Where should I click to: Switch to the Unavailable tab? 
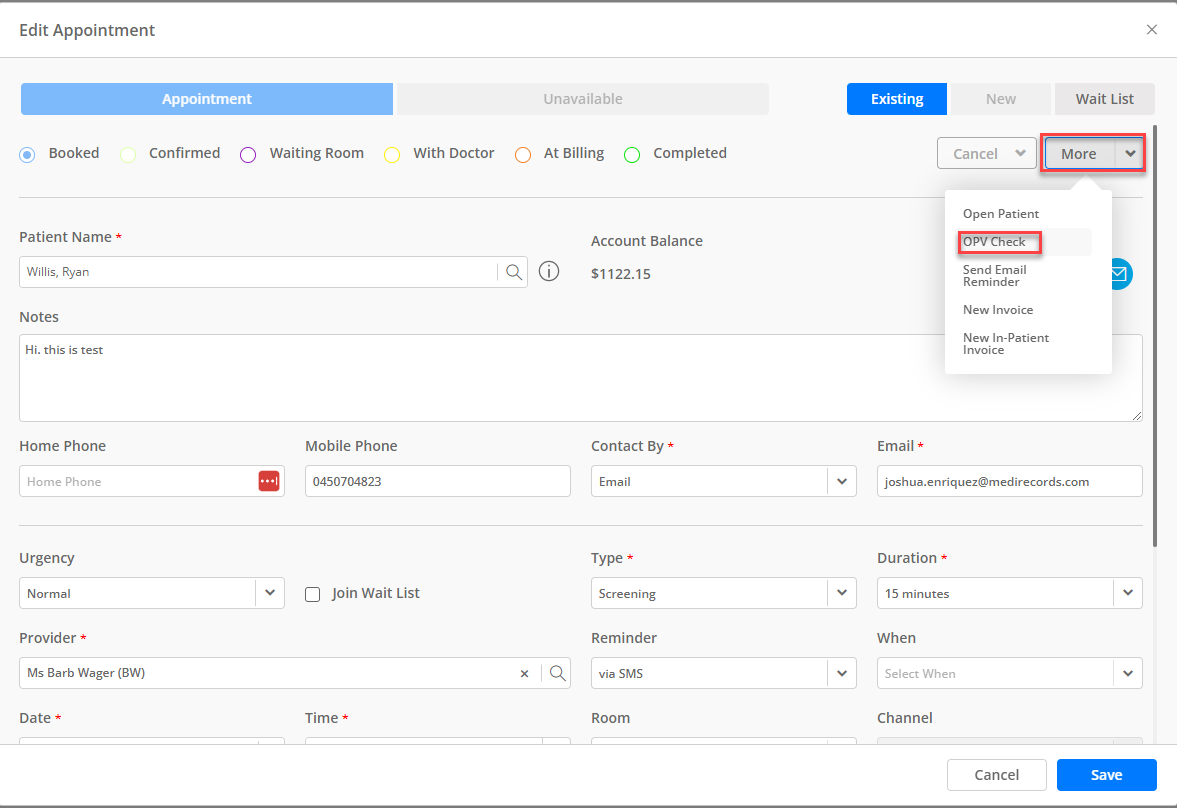[x=582, y=99]
